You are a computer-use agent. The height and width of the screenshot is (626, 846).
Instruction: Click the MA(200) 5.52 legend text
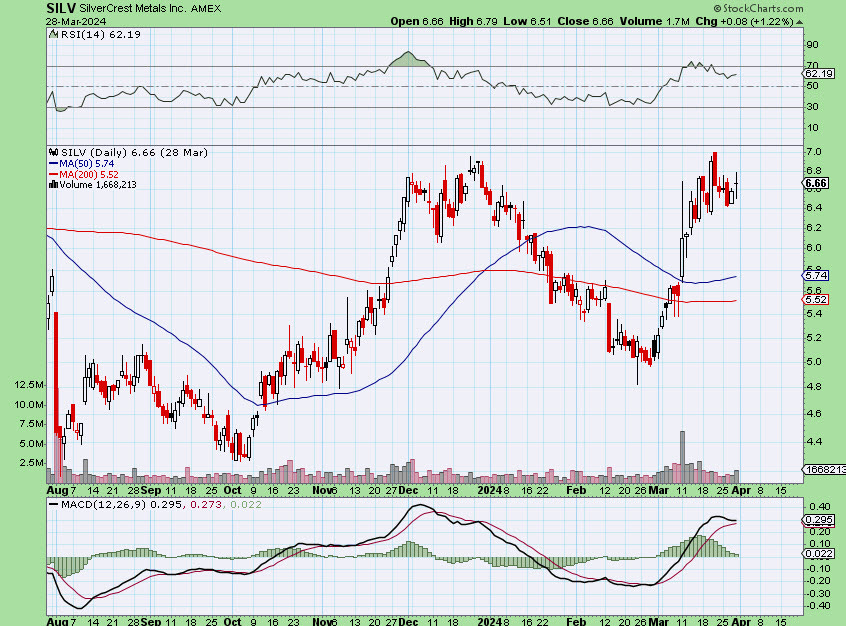pyautogui.click(x=89, y=174)
